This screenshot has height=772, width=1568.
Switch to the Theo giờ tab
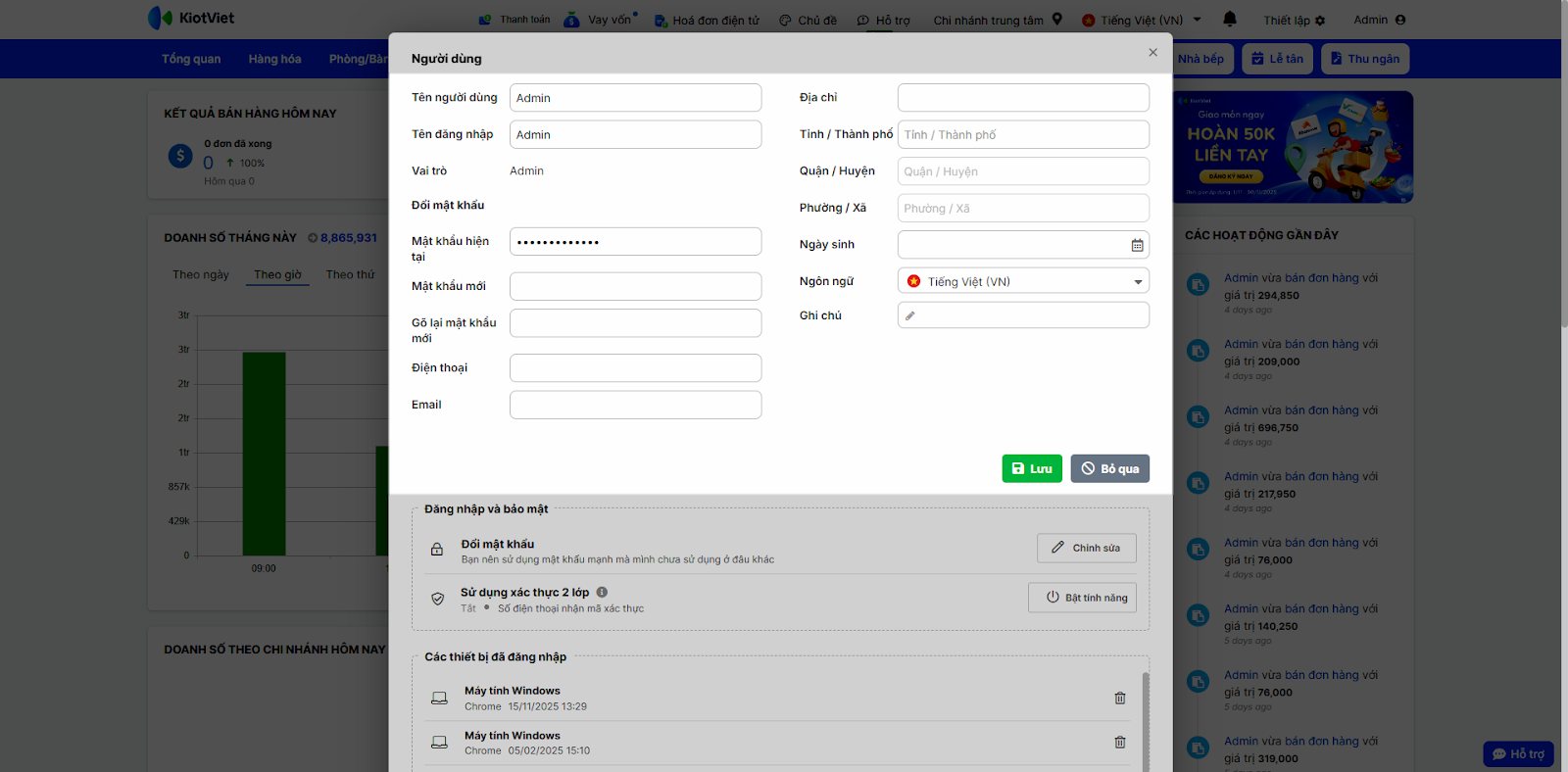click(x=277, y=275)
